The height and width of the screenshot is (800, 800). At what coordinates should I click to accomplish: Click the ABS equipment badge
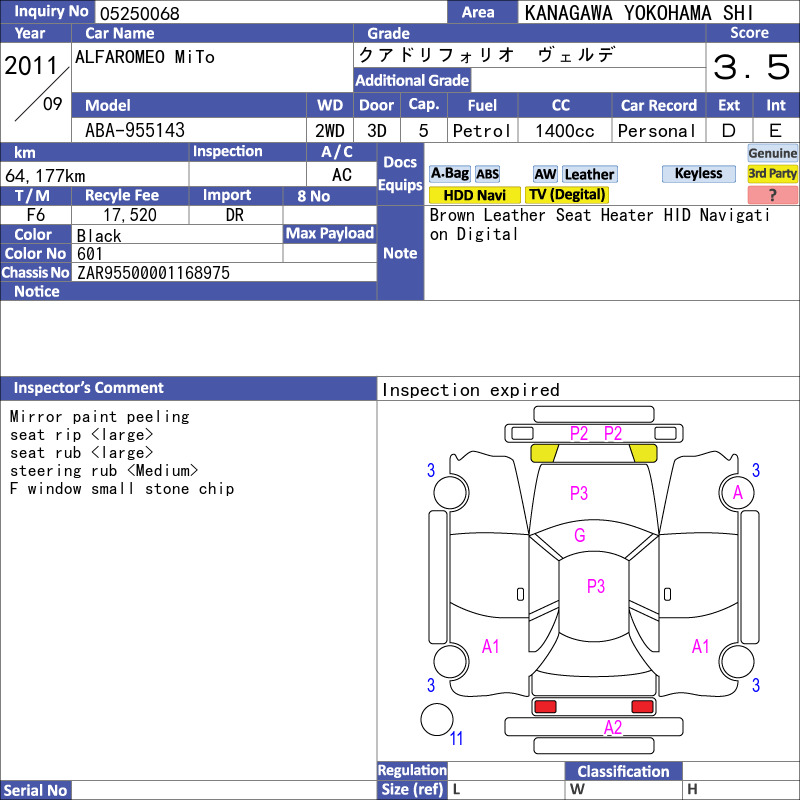(487, 174)
